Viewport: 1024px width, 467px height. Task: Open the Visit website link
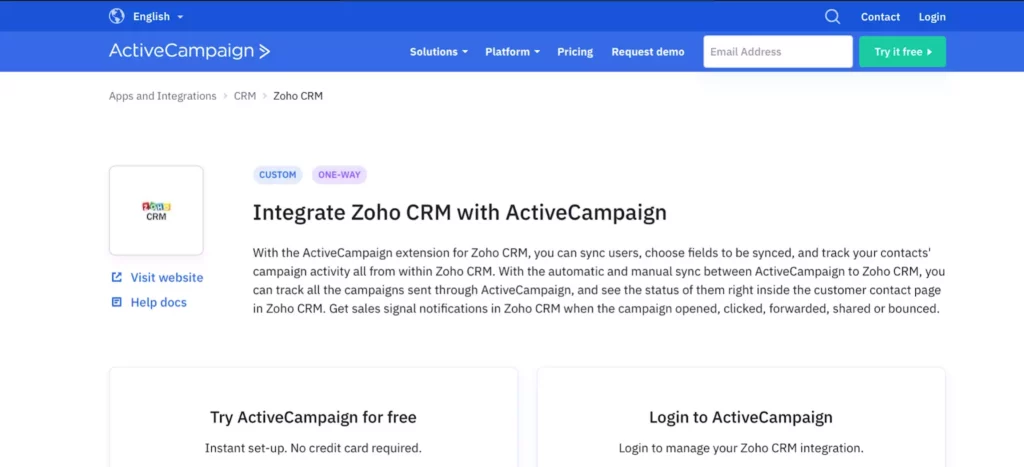pos(167,278)
